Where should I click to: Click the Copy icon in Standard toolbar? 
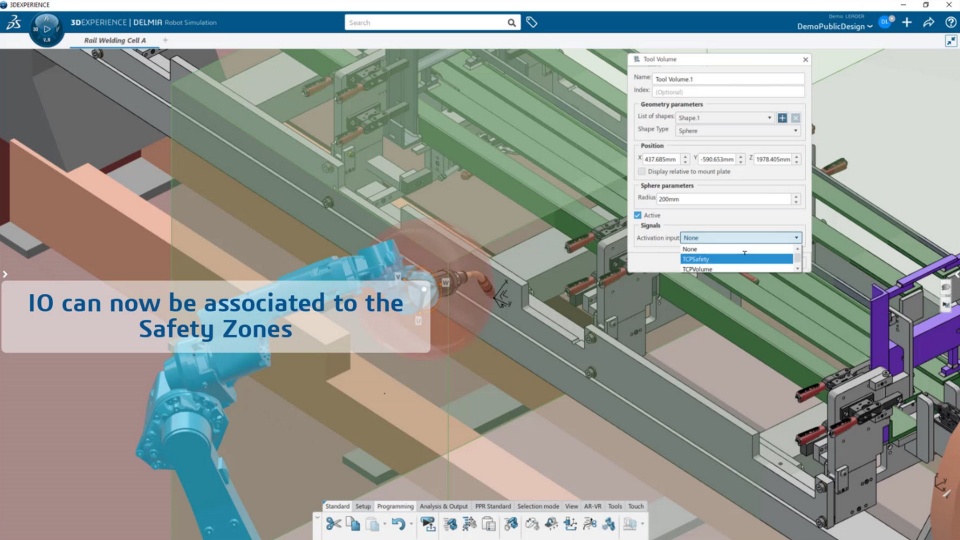[353, 523]
